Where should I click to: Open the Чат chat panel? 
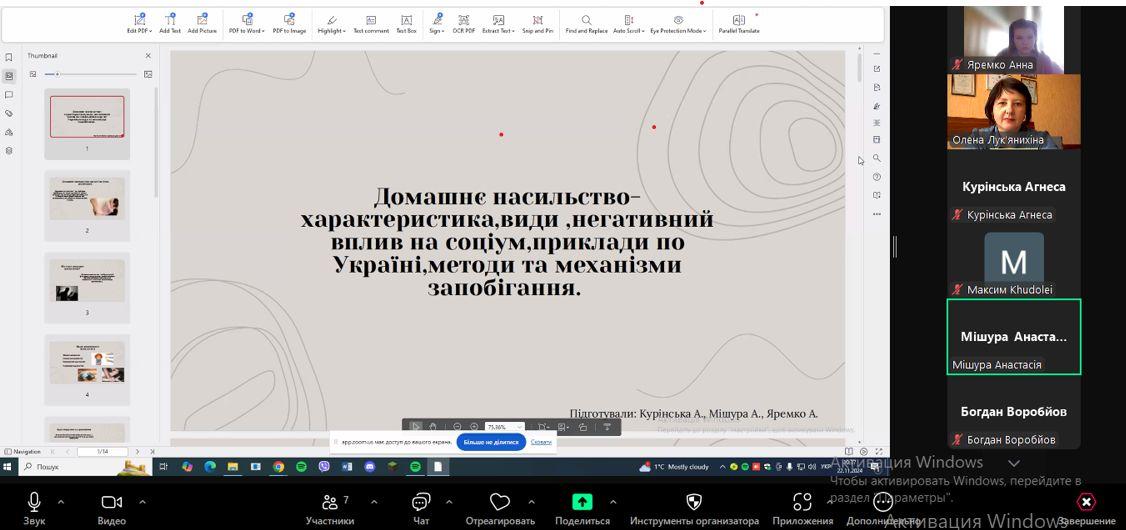(421, 506)
